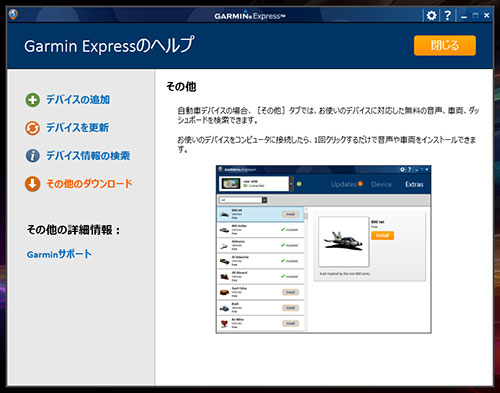
Task: Click the Garmin Expressのヘルプ title
Action: (x=109, y=45)
